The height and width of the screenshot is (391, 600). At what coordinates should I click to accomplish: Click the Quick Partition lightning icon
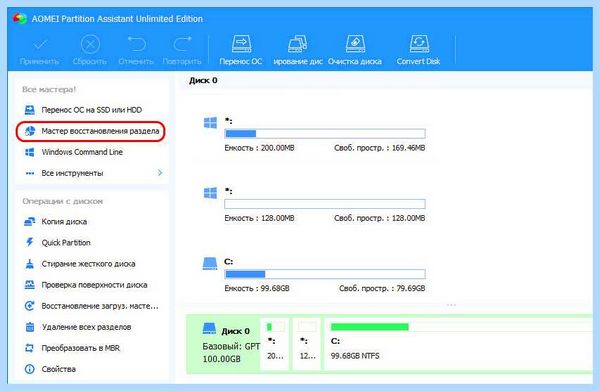29,242
